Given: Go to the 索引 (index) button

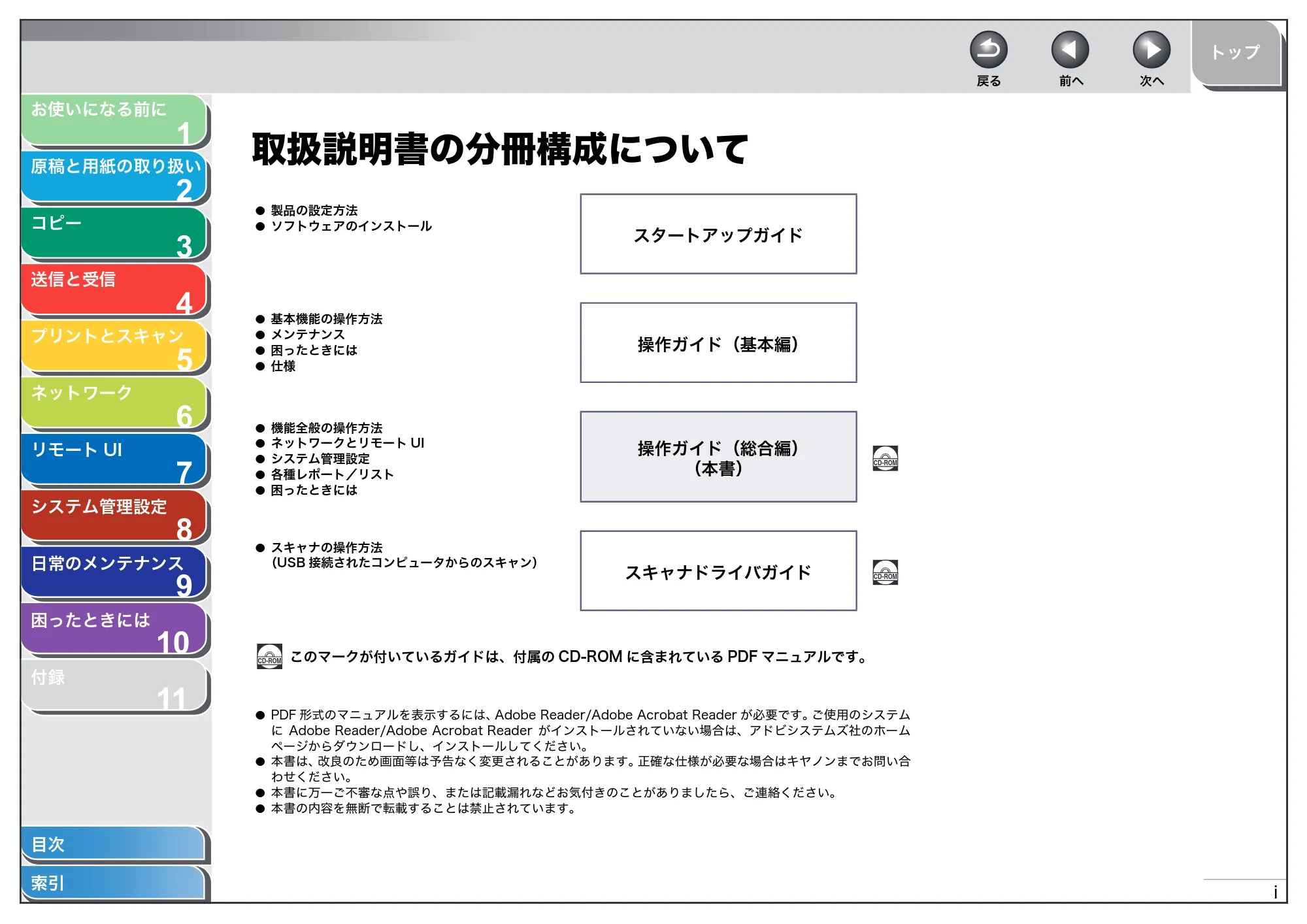Looking at the screenshot, I should (x=113, y=883).
